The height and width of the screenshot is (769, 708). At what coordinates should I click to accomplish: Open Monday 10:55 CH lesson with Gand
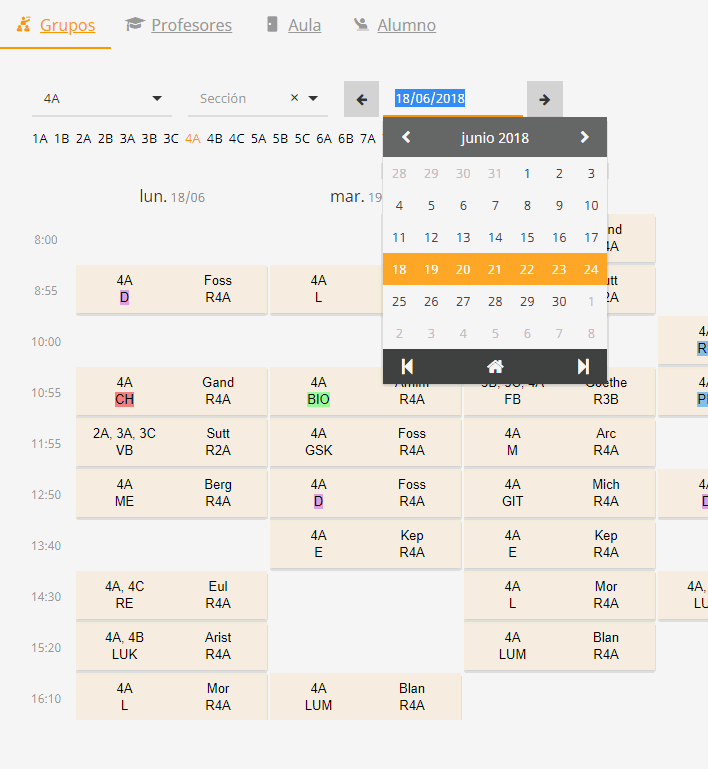pos(171,391)
